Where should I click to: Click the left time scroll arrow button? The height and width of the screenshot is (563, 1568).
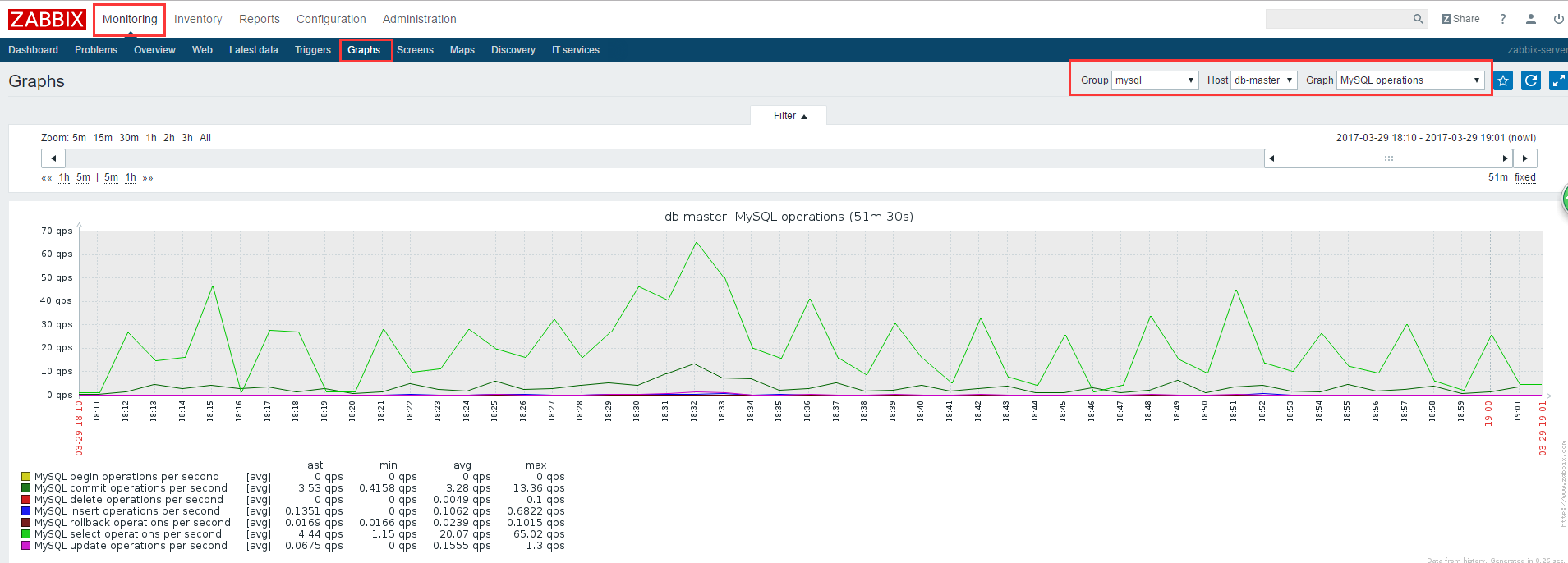point(53,158)
